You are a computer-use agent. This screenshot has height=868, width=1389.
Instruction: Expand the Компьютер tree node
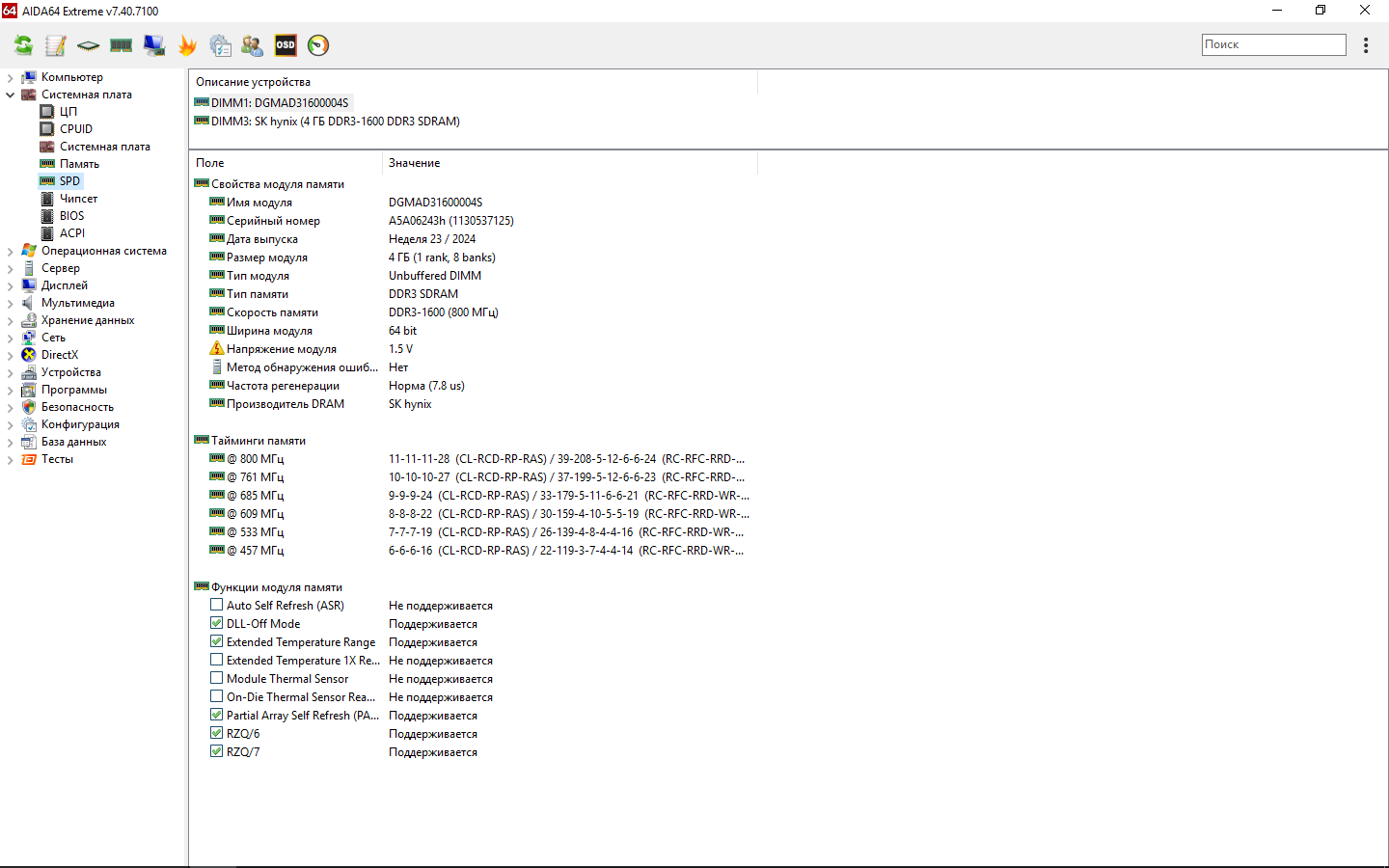(10, 77)
